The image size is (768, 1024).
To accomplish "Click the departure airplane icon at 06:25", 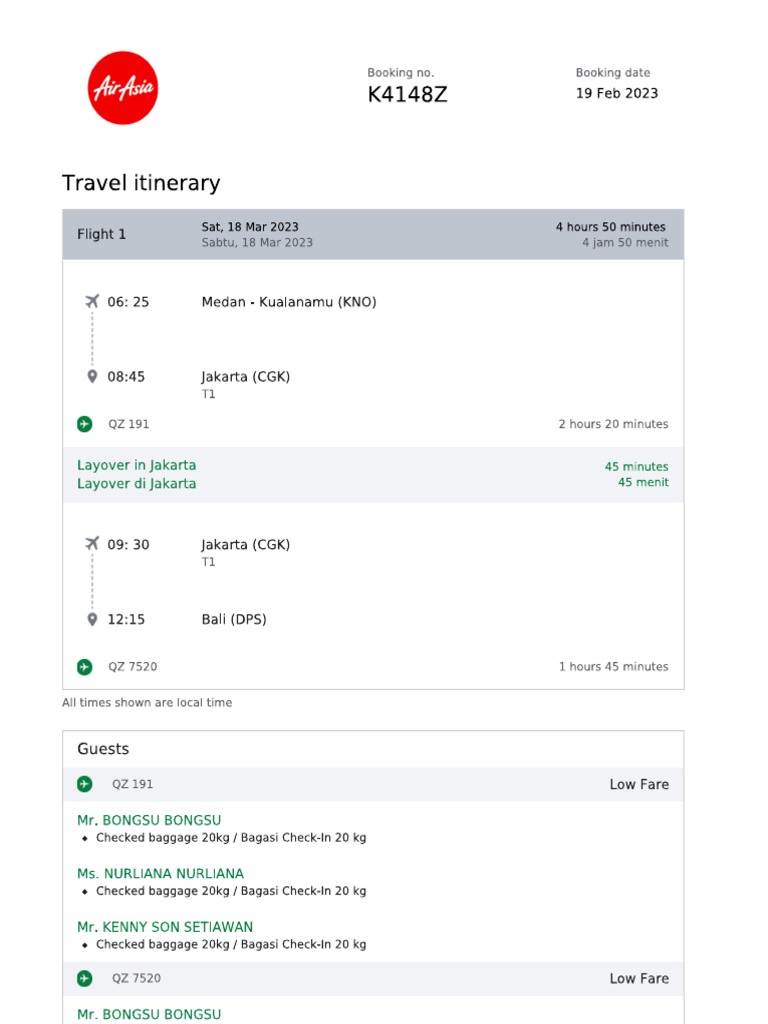I will coord(92,301).
